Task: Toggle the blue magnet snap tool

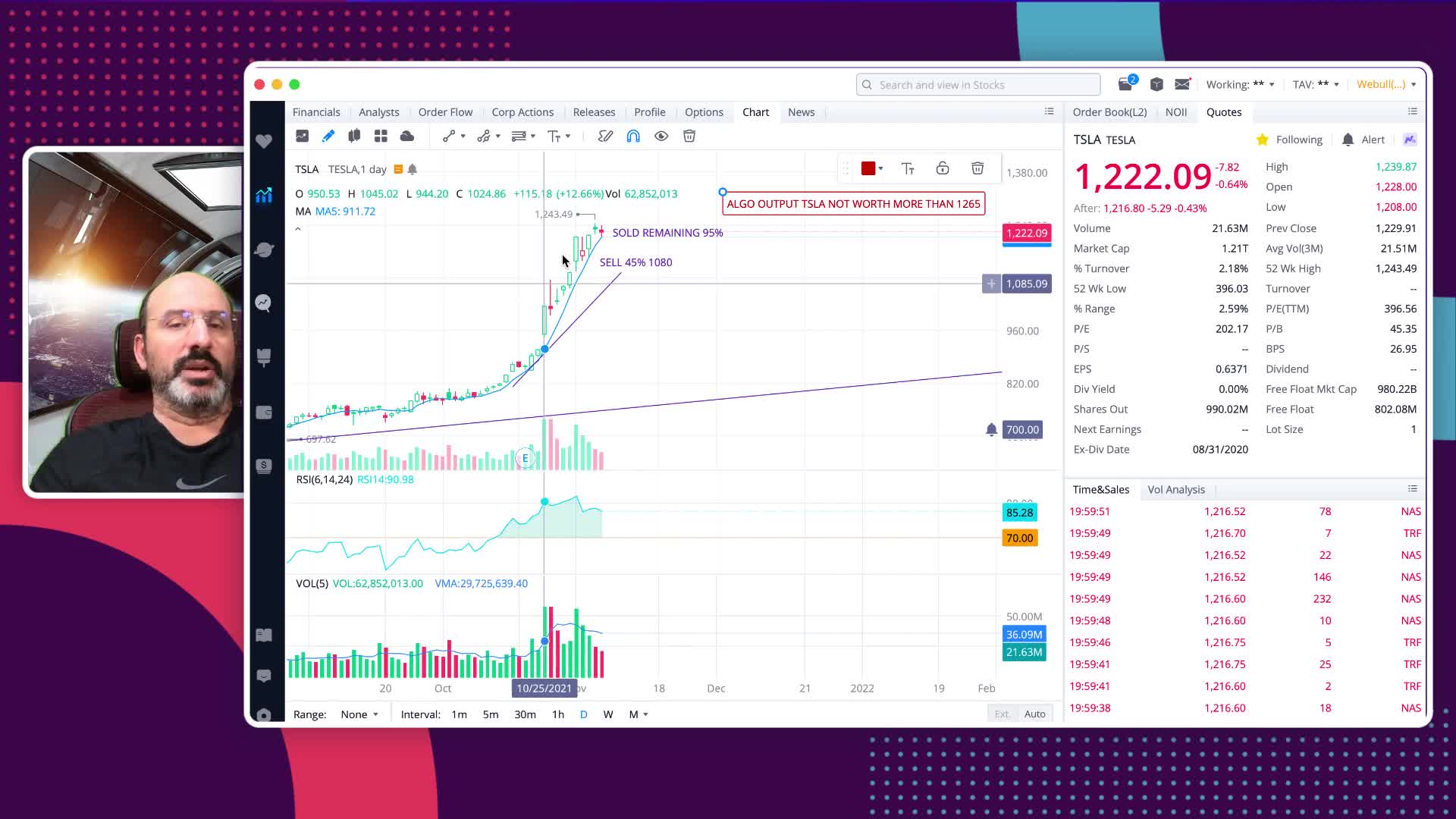Action: click(x=633, y=136)
